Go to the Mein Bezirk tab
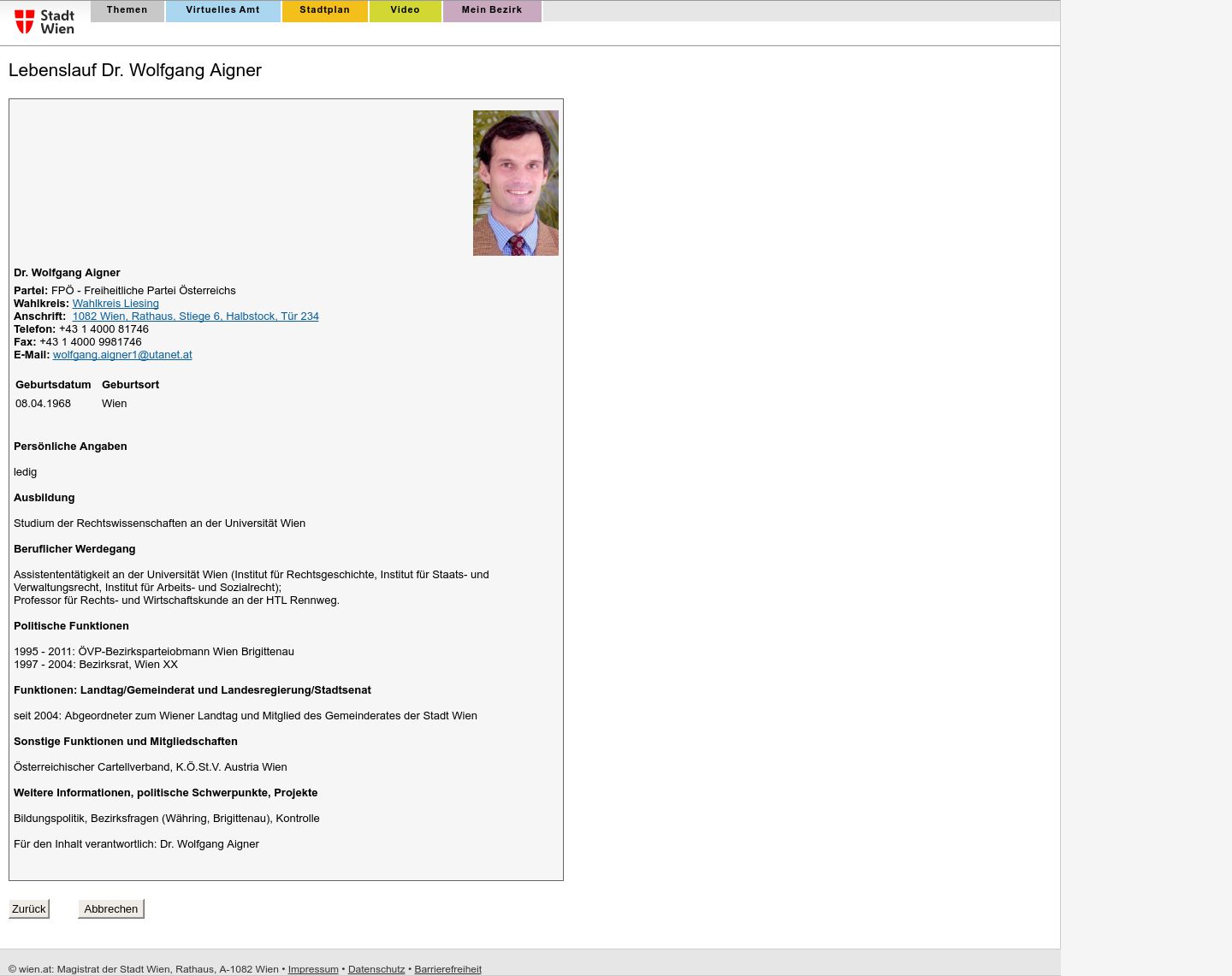The height and width of the screenshot is (976, 1232). click(492, 10)
